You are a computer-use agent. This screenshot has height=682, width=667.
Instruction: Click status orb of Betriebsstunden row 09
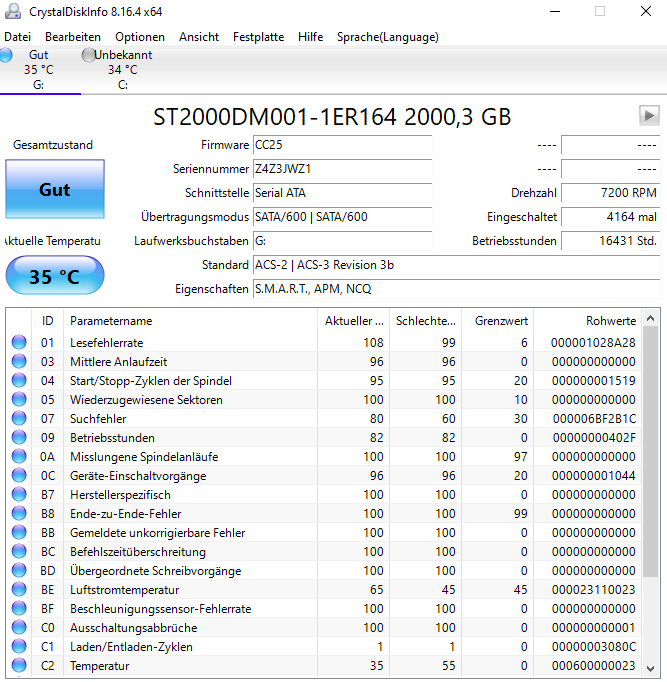[x=19, y=438]
